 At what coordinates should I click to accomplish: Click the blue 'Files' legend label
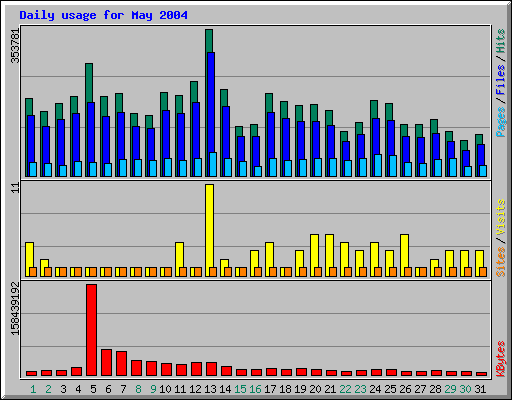tap(501, 79)
